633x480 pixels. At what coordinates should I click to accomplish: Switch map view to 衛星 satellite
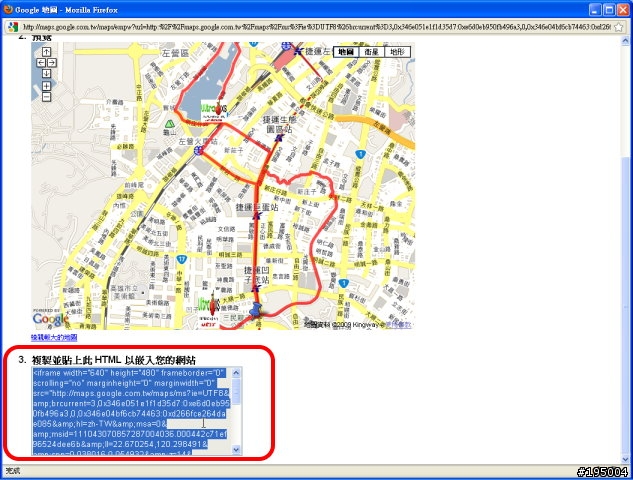371,52
